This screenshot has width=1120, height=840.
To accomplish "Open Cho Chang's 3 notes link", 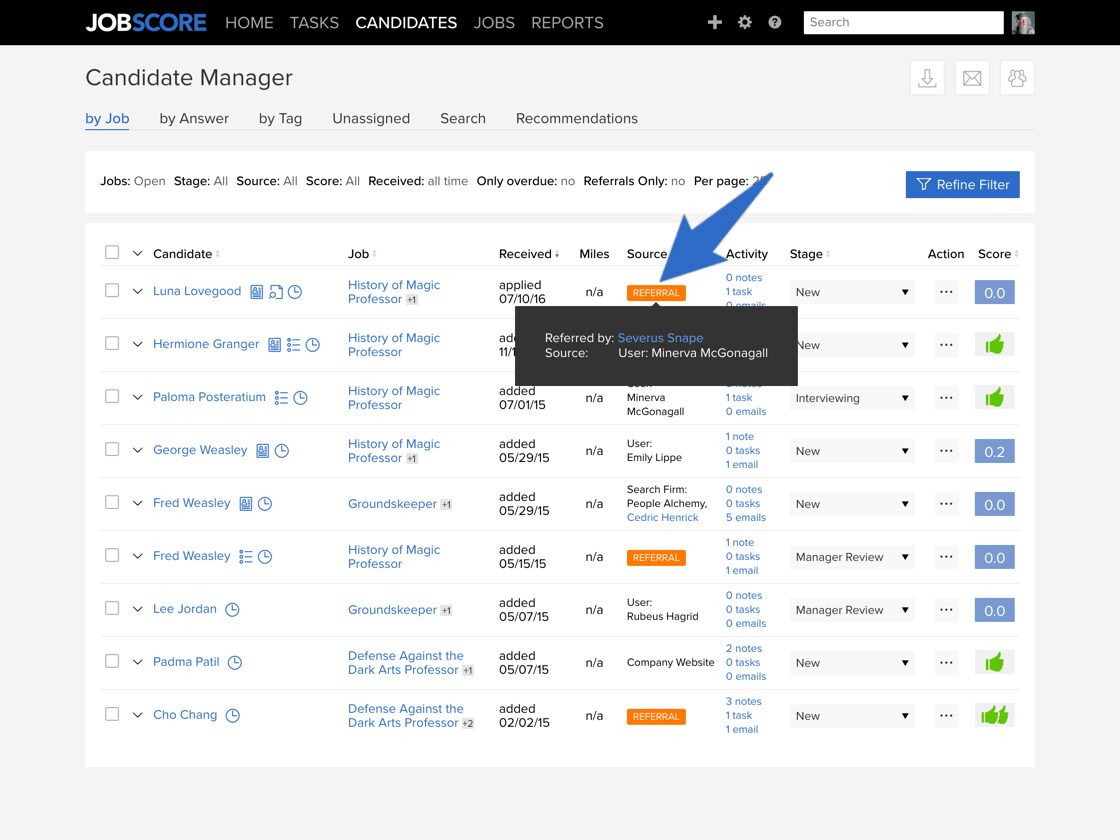I will 744,701.
